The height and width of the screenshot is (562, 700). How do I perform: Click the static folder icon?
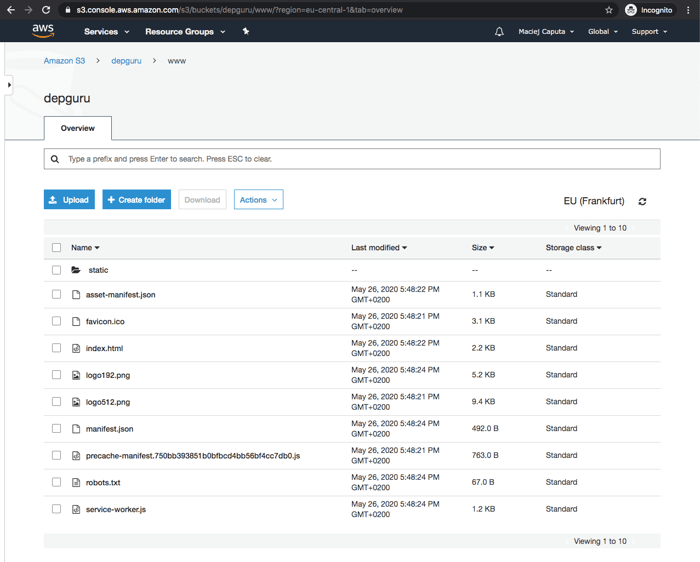click(76, 270)
